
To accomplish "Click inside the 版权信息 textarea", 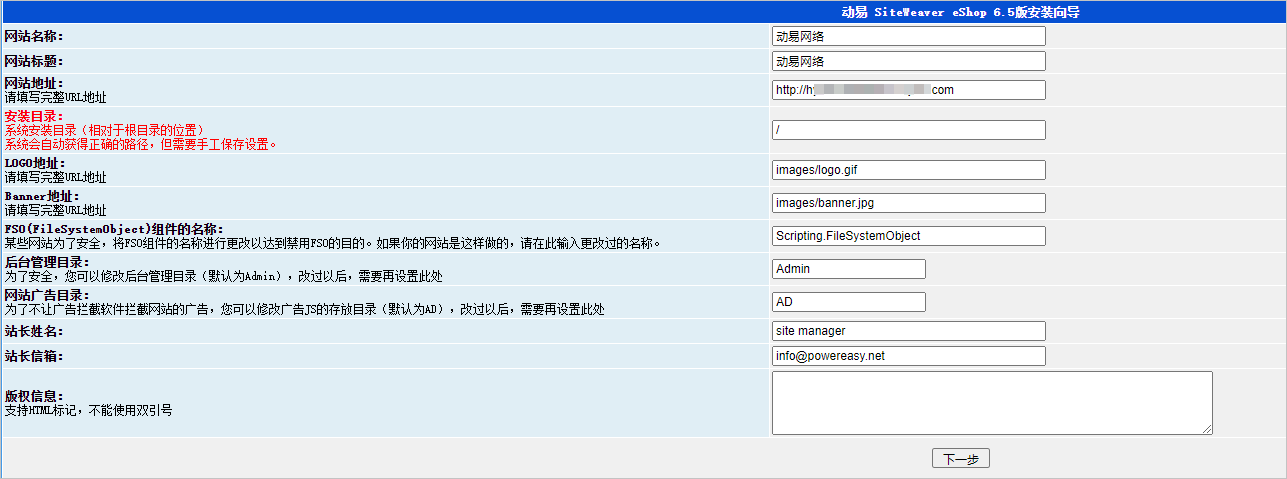I will (x=992, y=403).
